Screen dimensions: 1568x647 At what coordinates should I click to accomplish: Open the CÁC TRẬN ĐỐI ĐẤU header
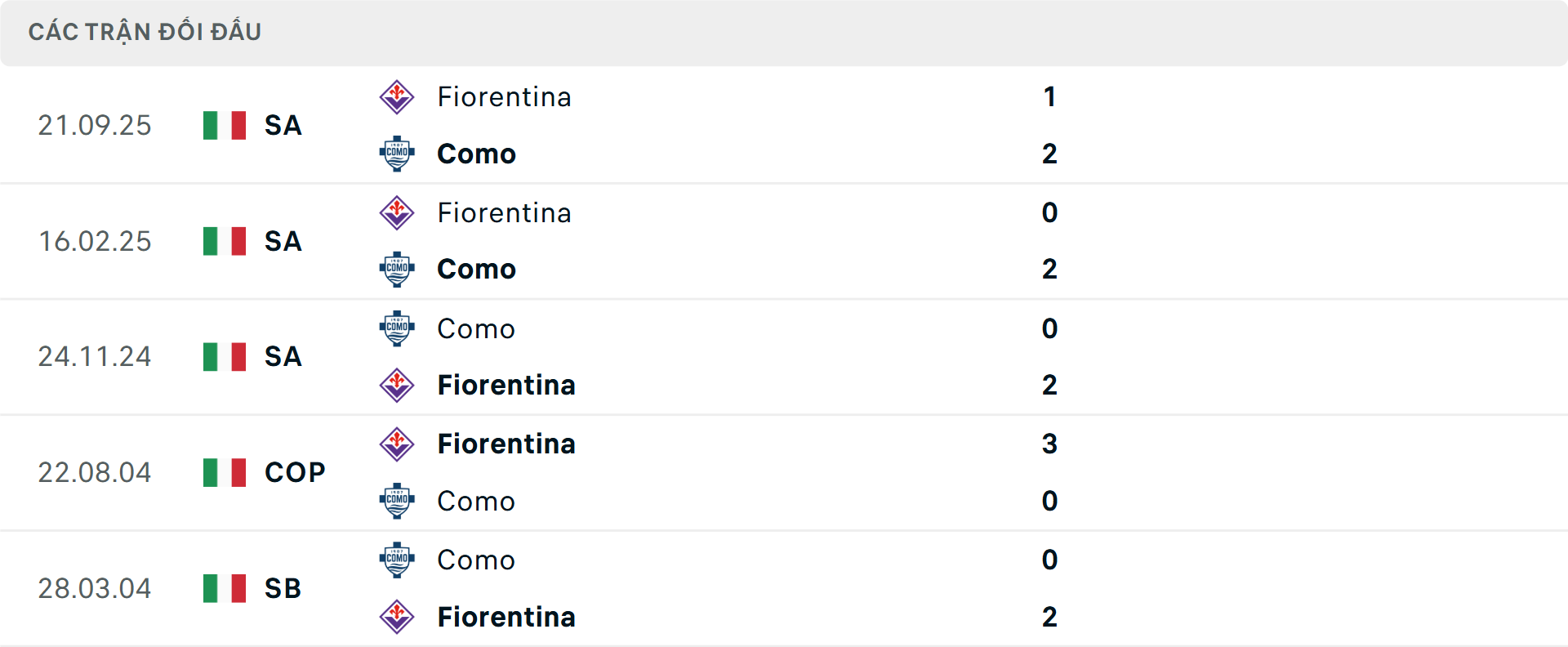[x=145, y=31]
